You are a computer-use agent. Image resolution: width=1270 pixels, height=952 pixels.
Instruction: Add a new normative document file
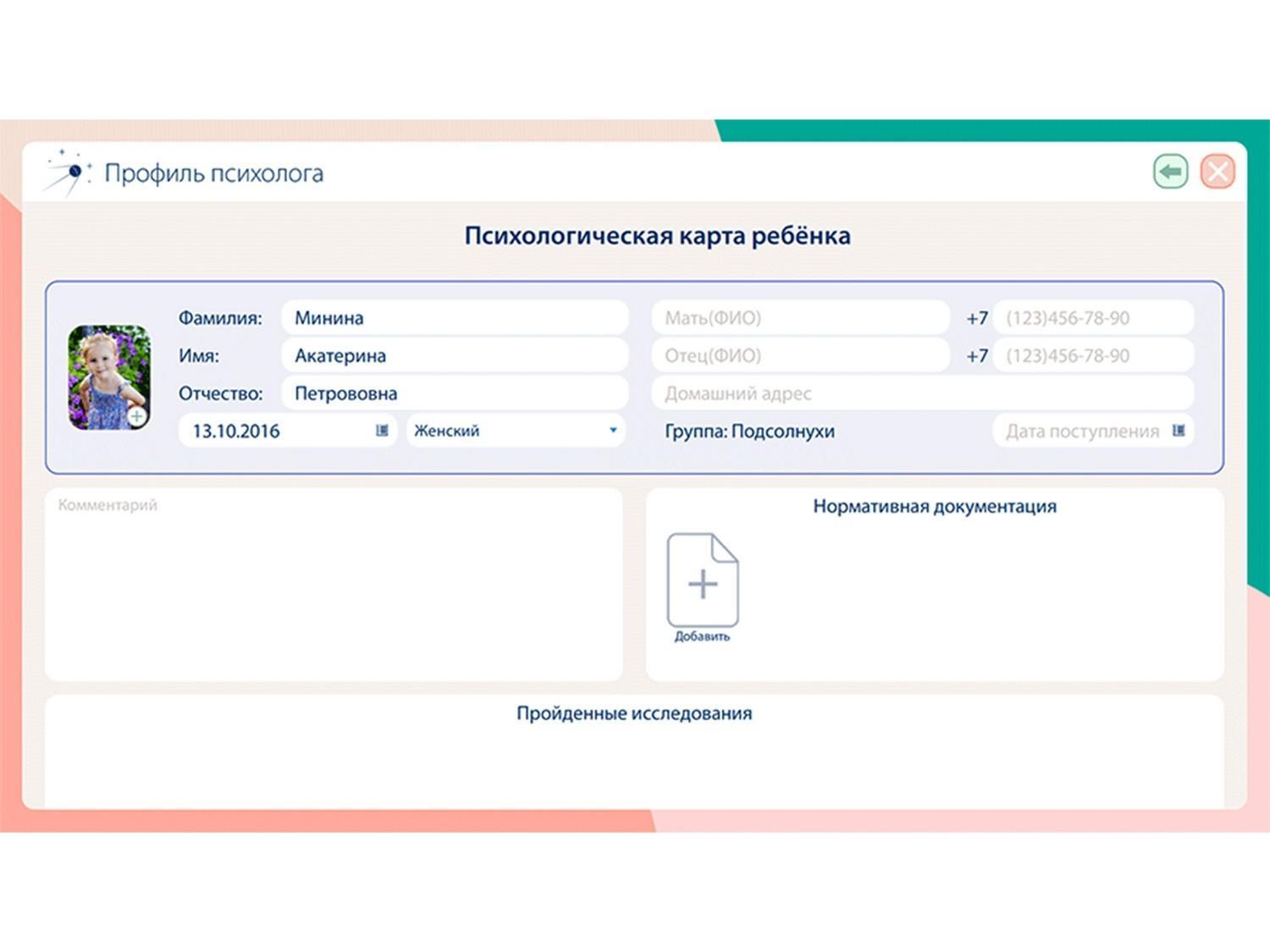pos(702,585)
